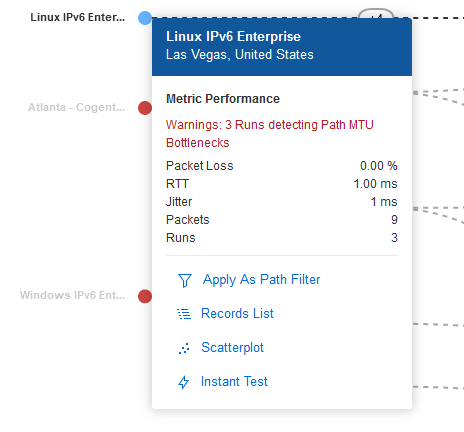Click the Instant Test lightning bolt icon
Image resolution: width=464 pixels, height=432 pixels.
tap(184, 382)
